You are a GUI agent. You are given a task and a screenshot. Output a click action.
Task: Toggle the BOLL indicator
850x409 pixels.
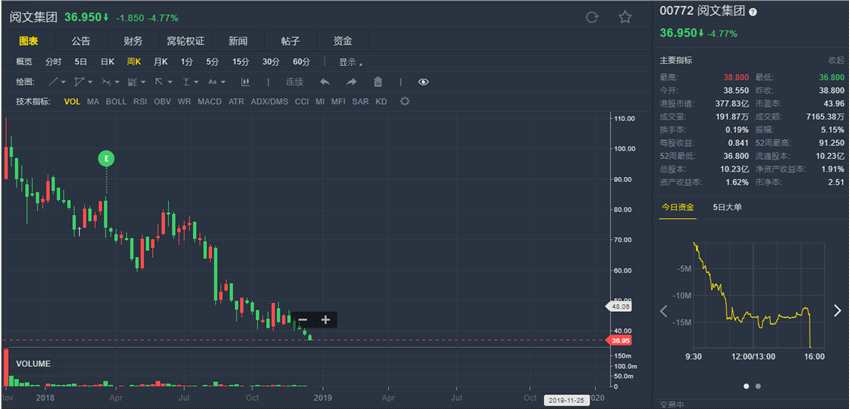(x=116, y=101)
